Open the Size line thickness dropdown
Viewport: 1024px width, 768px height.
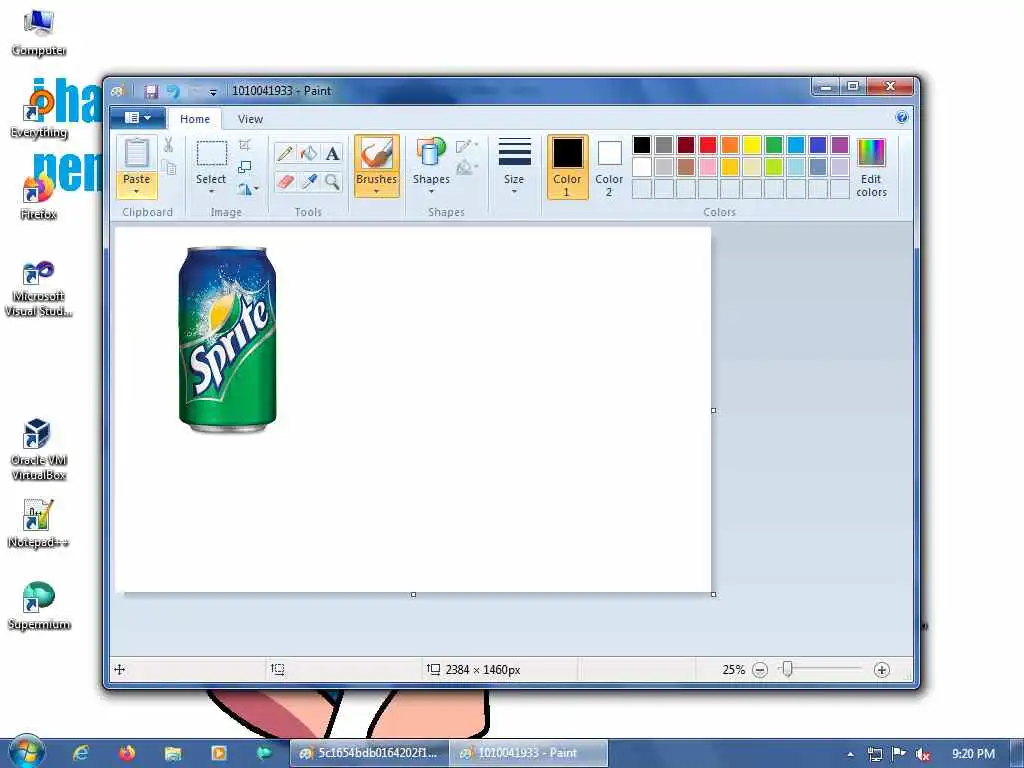[514, 165]
